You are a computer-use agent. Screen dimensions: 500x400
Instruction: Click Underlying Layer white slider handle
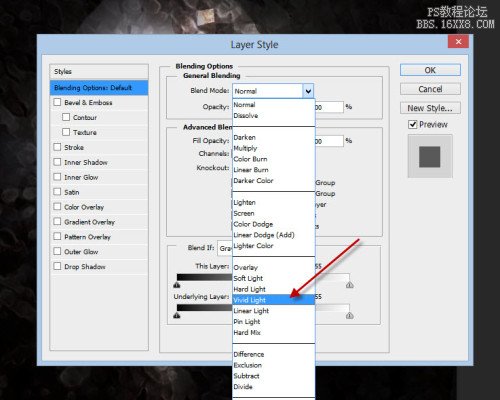point(349,315)
